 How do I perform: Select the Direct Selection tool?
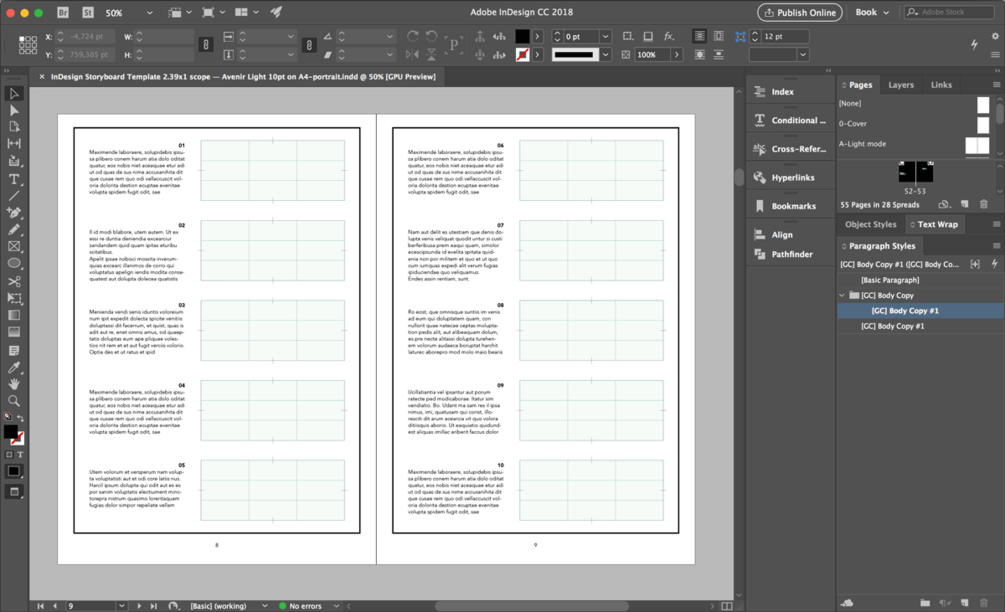[13, 110]
